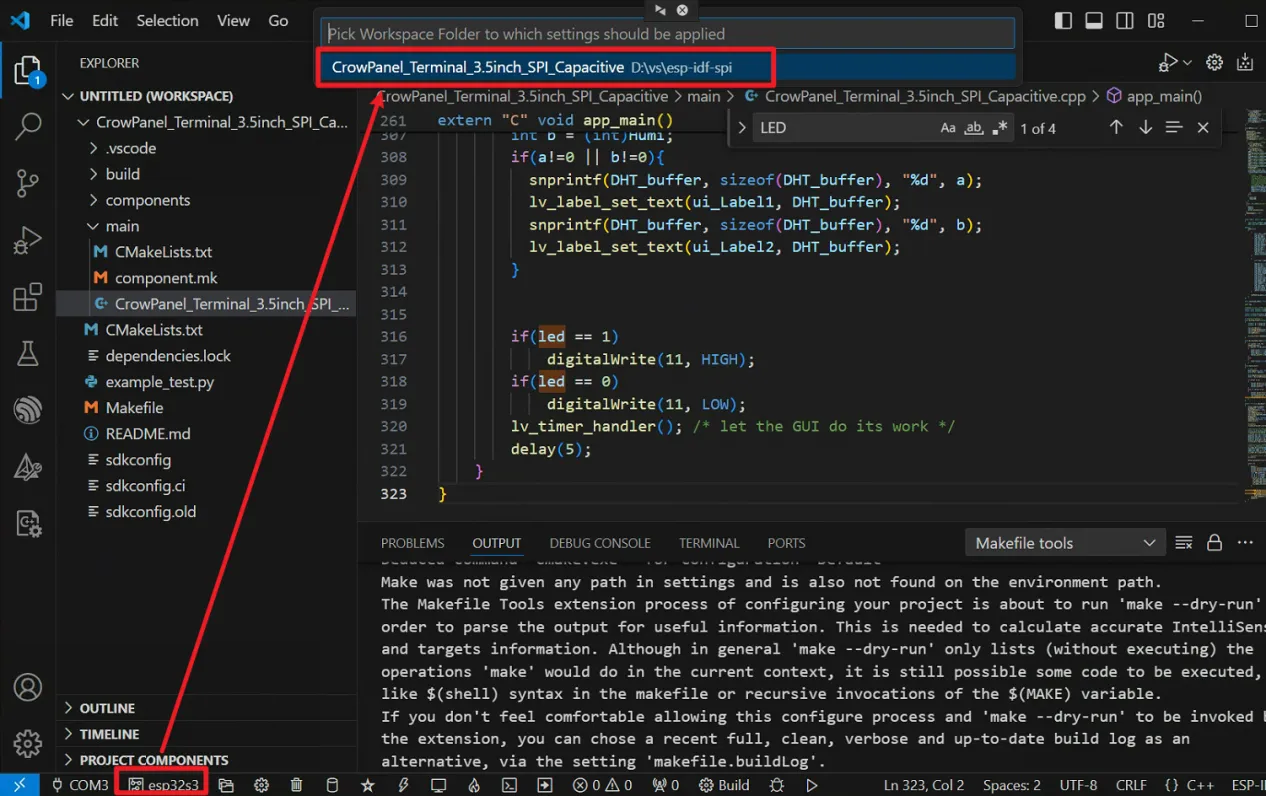1266x796 pixels.
Task: Clear the output panel
Action: [x=1184, y=543]
